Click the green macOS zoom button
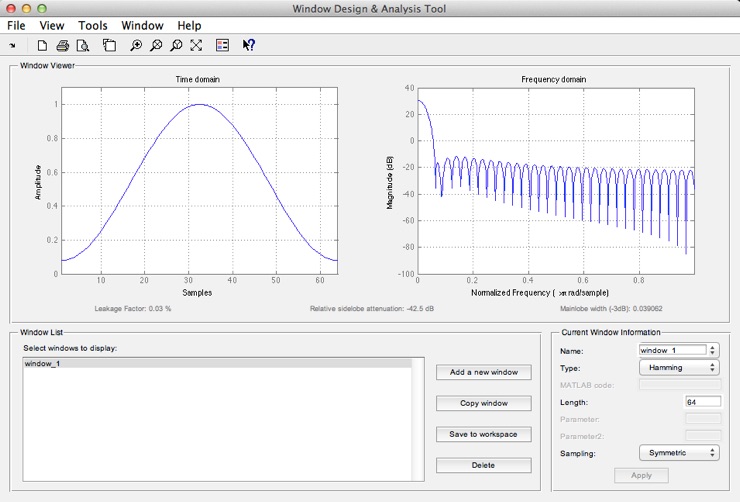 (42, 8)
